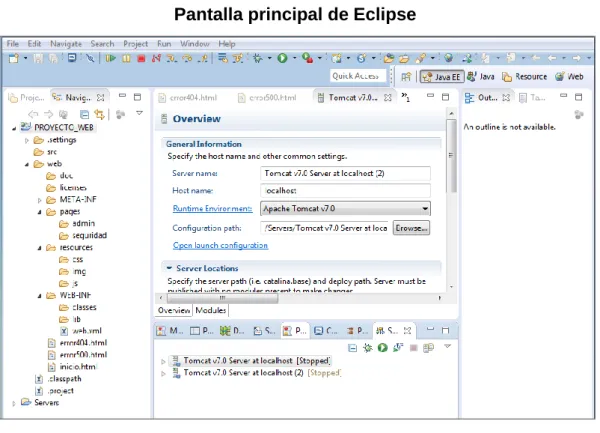
Task: Click into the Server name field
Action: pos(345,173)
